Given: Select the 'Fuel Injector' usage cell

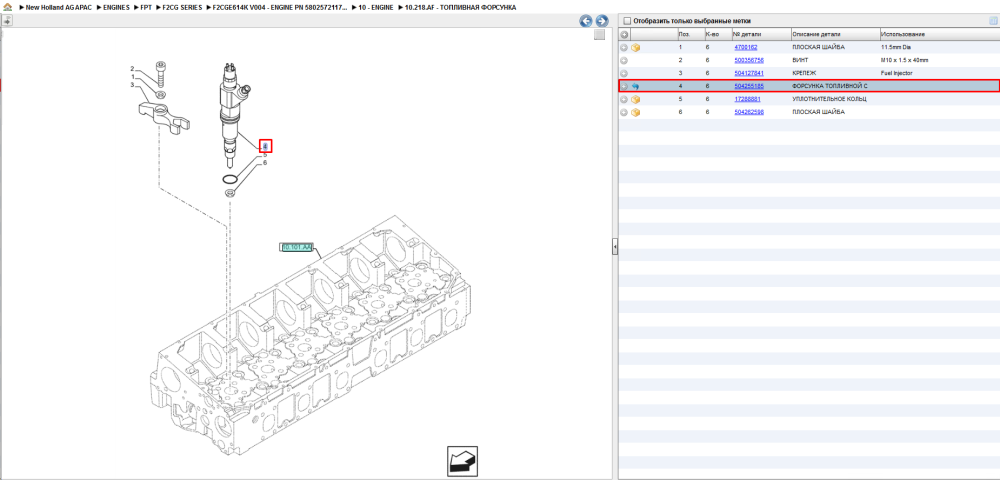Looking at the screenshot, I should pyautogui.click(x=896, y=73).
